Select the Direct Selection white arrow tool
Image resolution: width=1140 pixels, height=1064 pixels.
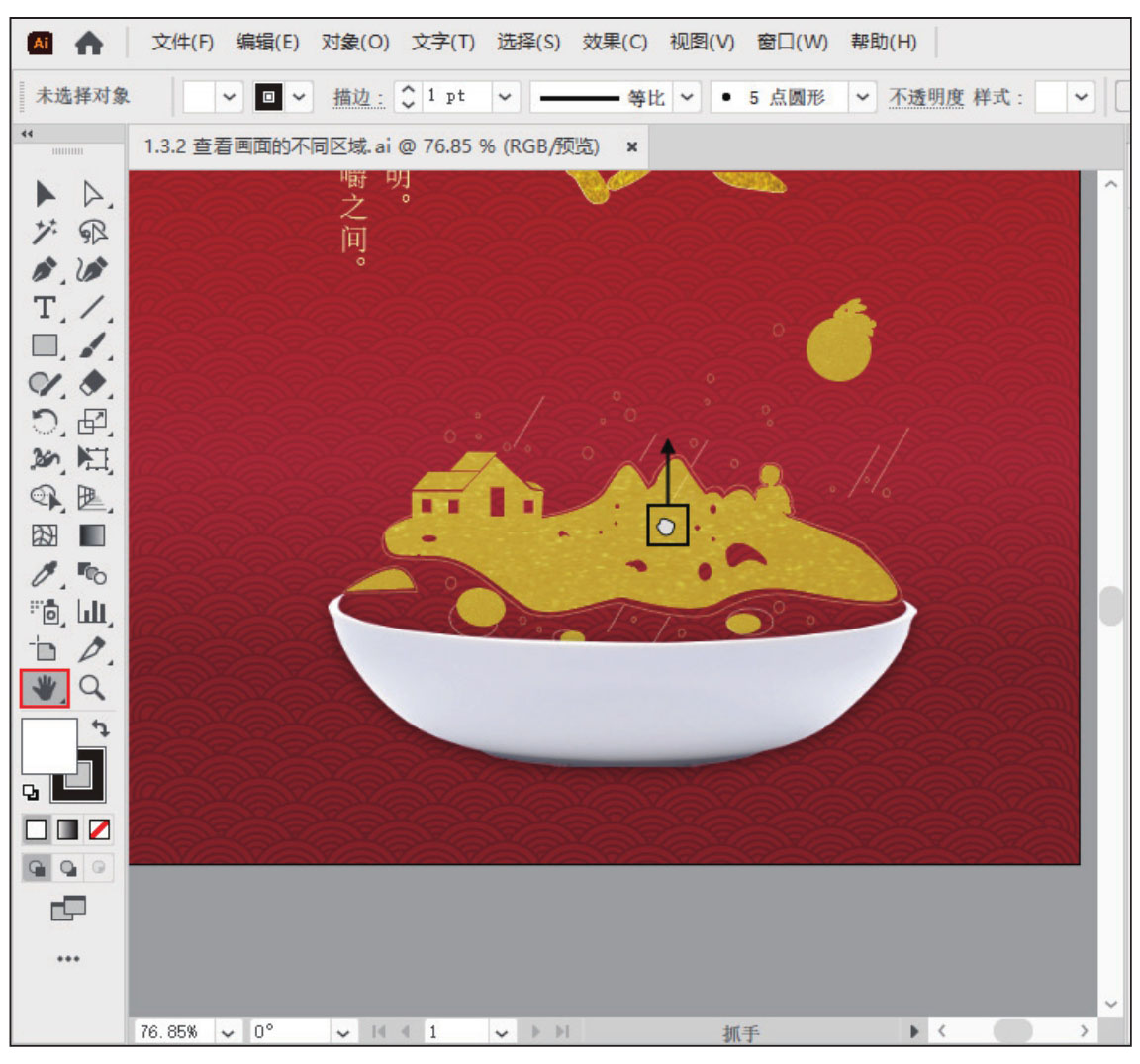pyautogui.click(x=92, y=193)
